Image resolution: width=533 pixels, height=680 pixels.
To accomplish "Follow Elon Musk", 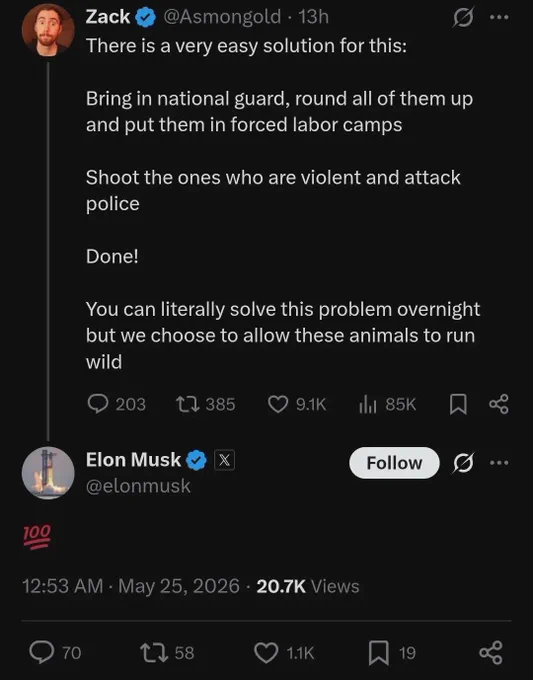I will 394,463.
